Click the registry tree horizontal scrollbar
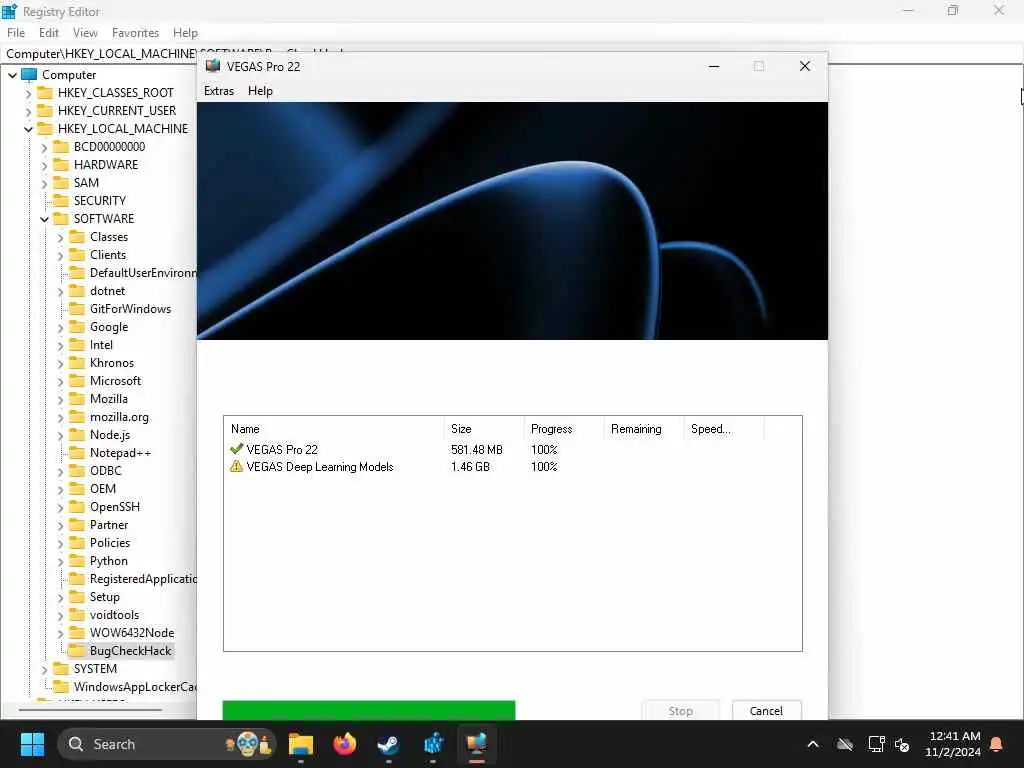Screen dimensions: 1024x768 tap(90, 709)
